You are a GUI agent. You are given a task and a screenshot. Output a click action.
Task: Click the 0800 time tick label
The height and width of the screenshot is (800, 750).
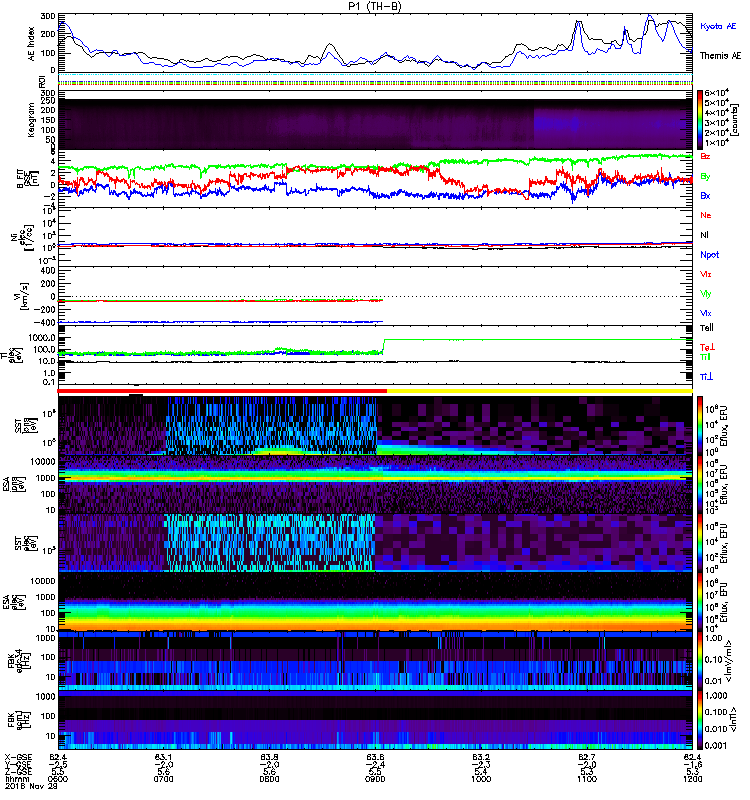(x=269, y=779)
